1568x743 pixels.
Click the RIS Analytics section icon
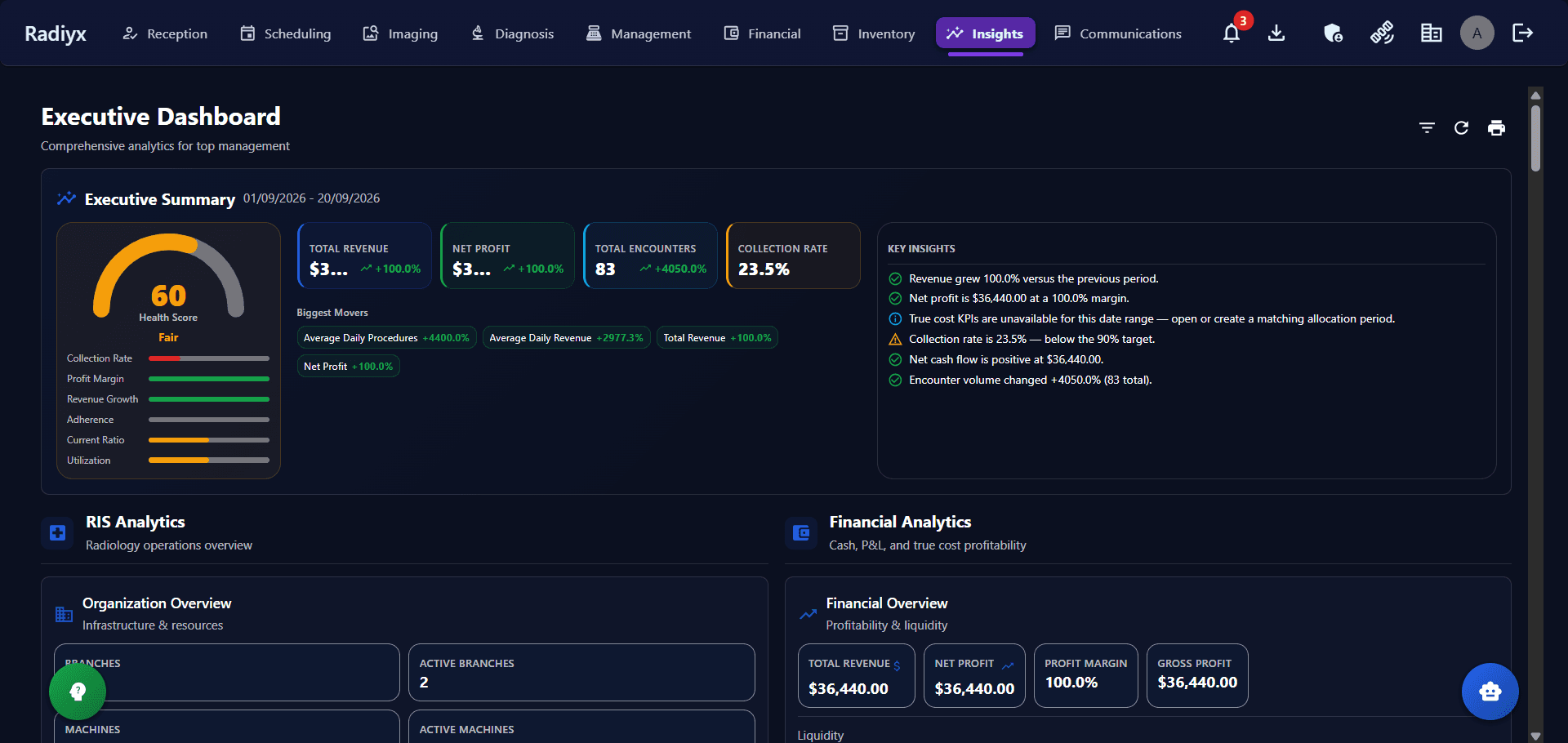coord(57,533)
